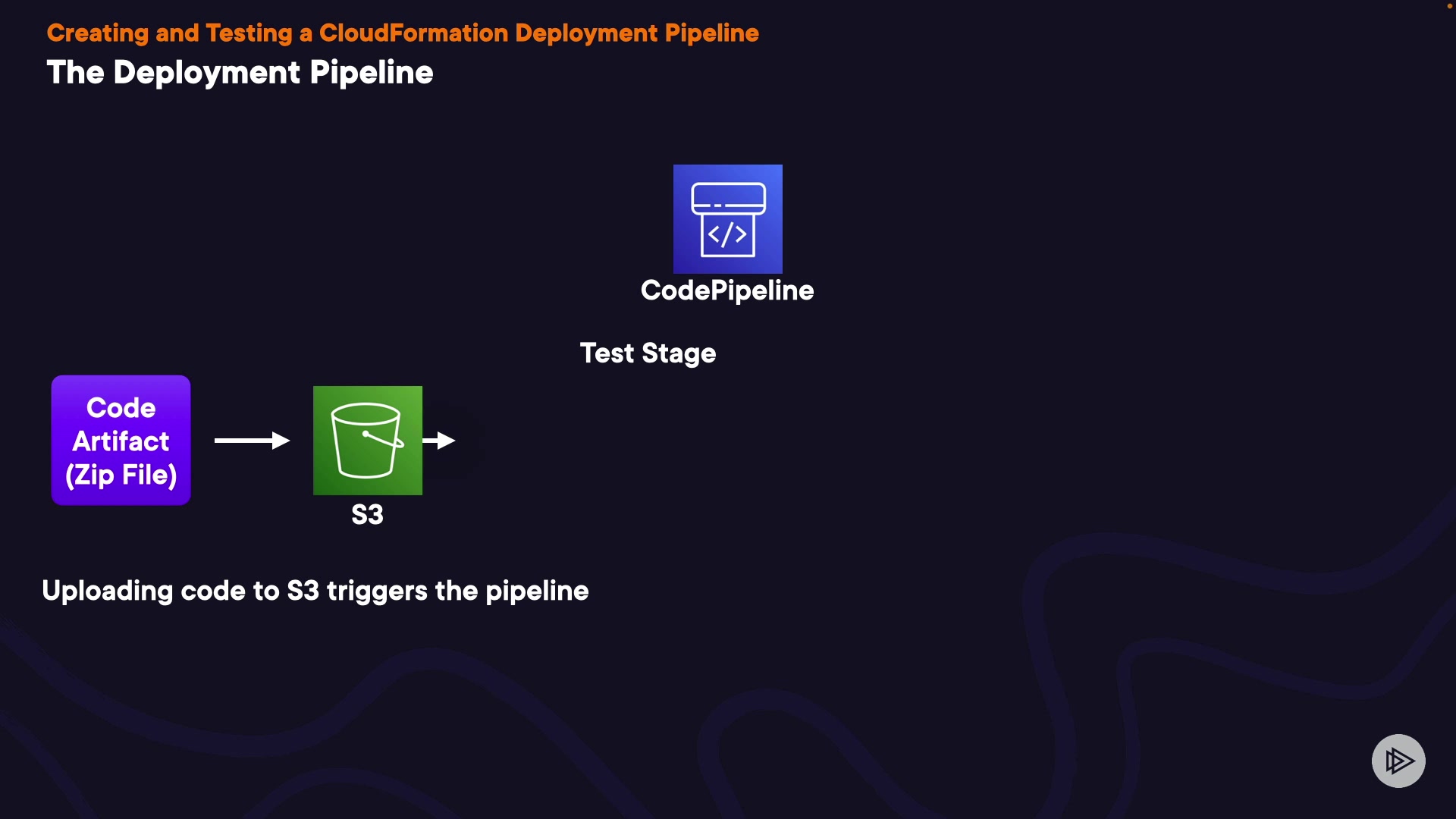Select the green S3 bucket icon
The height and width of the screenshot is (819, 1456).
(367, 440)
